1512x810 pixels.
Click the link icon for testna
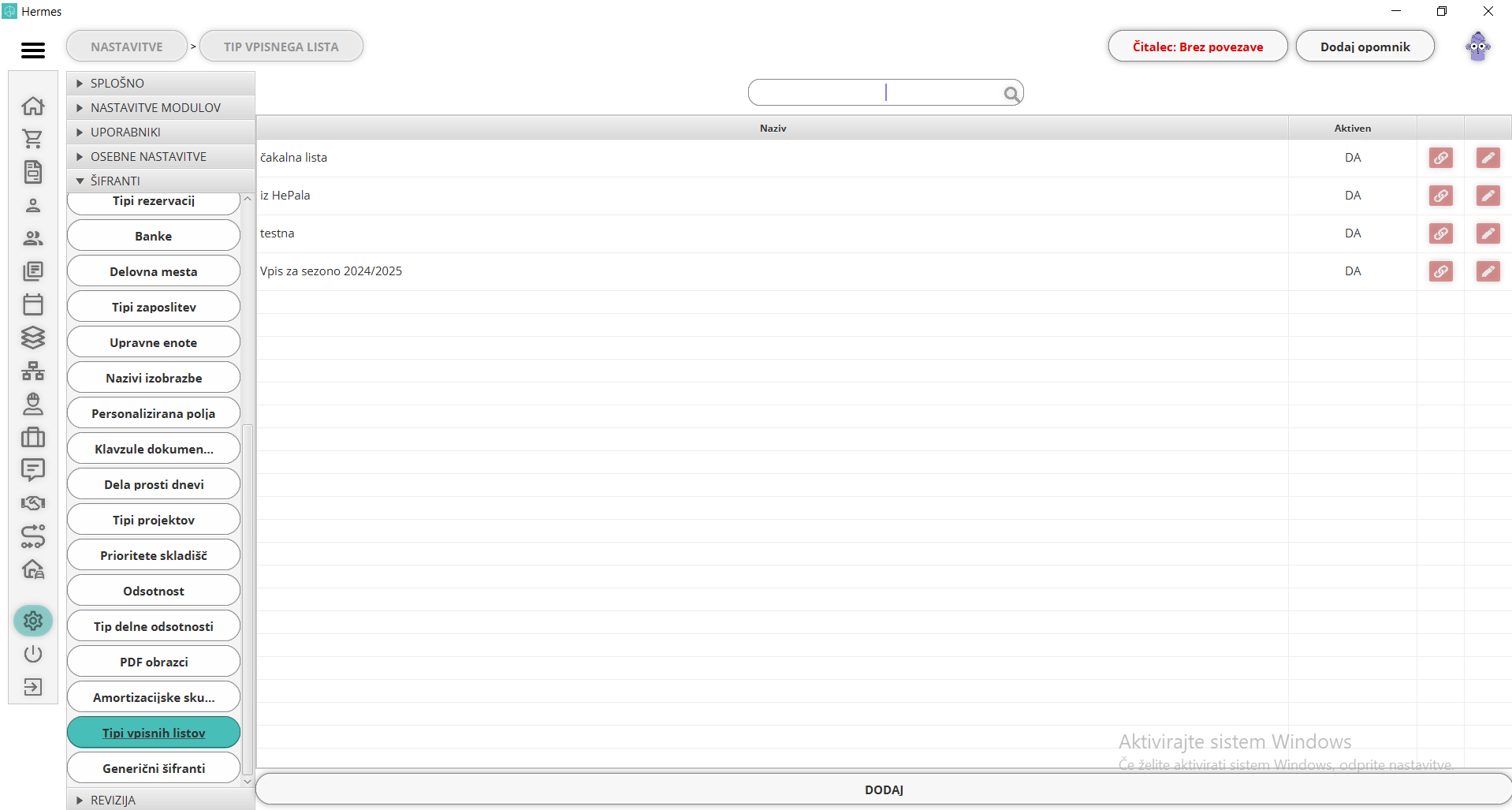tap(1440, 233)
